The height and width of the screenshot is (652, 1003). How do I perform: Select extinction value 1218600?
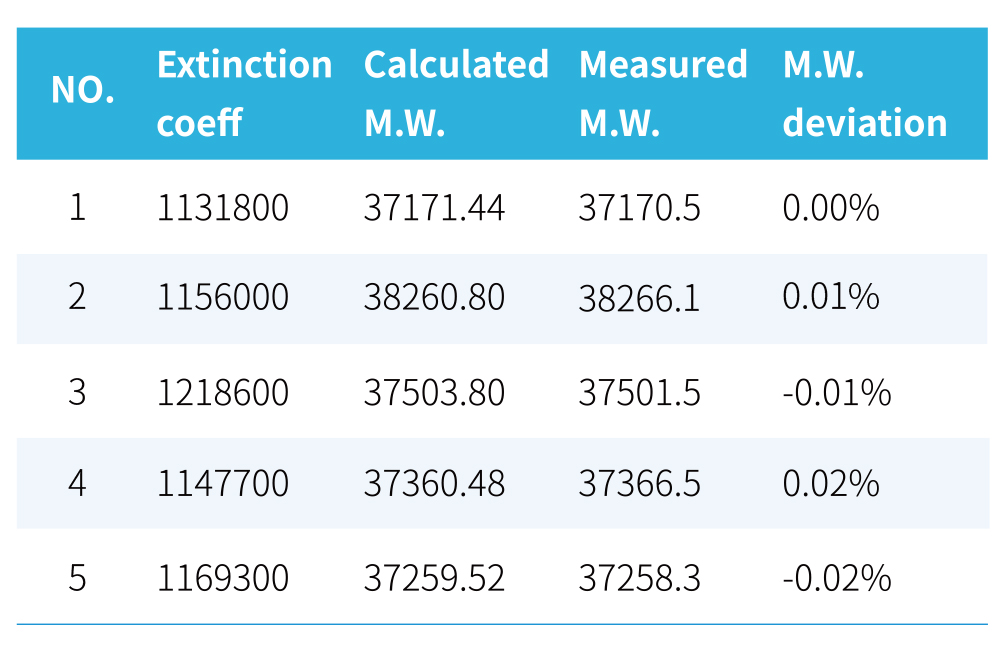click(222, 393)
